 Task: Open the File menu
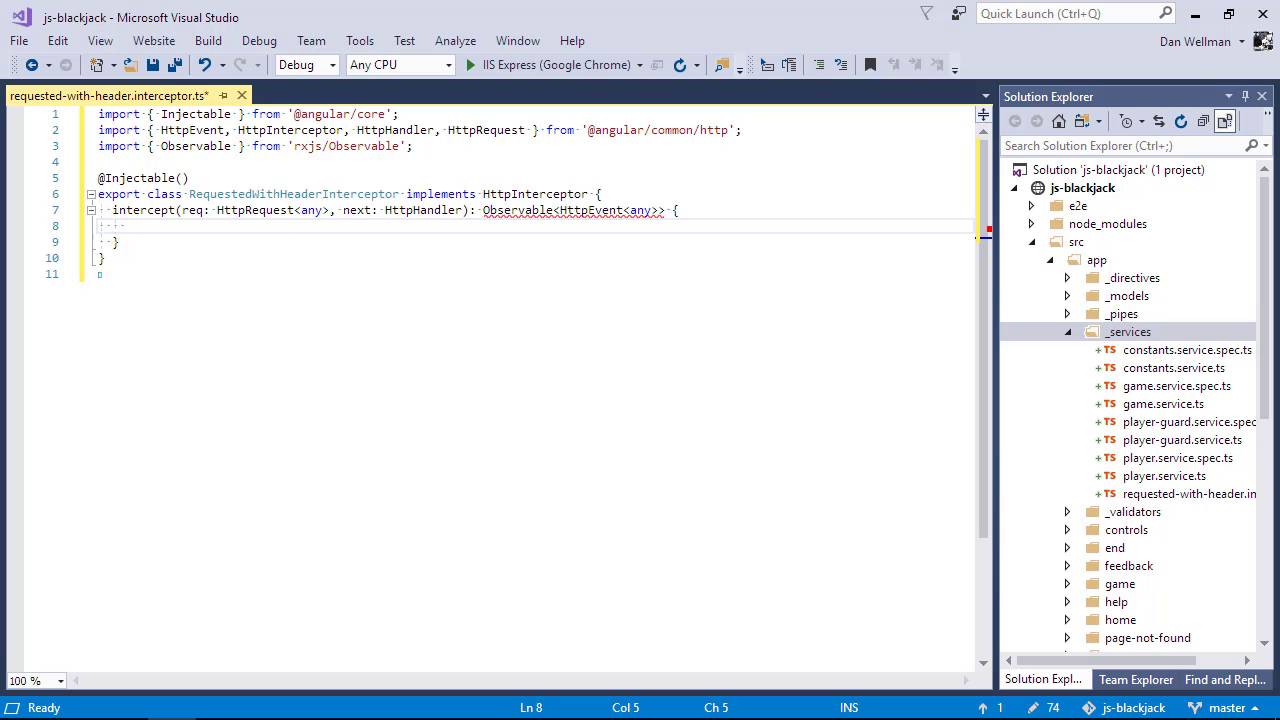[19, 41]
